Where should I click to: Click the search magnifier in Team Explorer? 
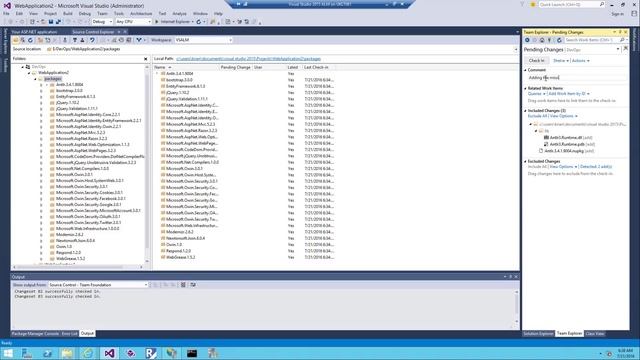pos(622,40)
